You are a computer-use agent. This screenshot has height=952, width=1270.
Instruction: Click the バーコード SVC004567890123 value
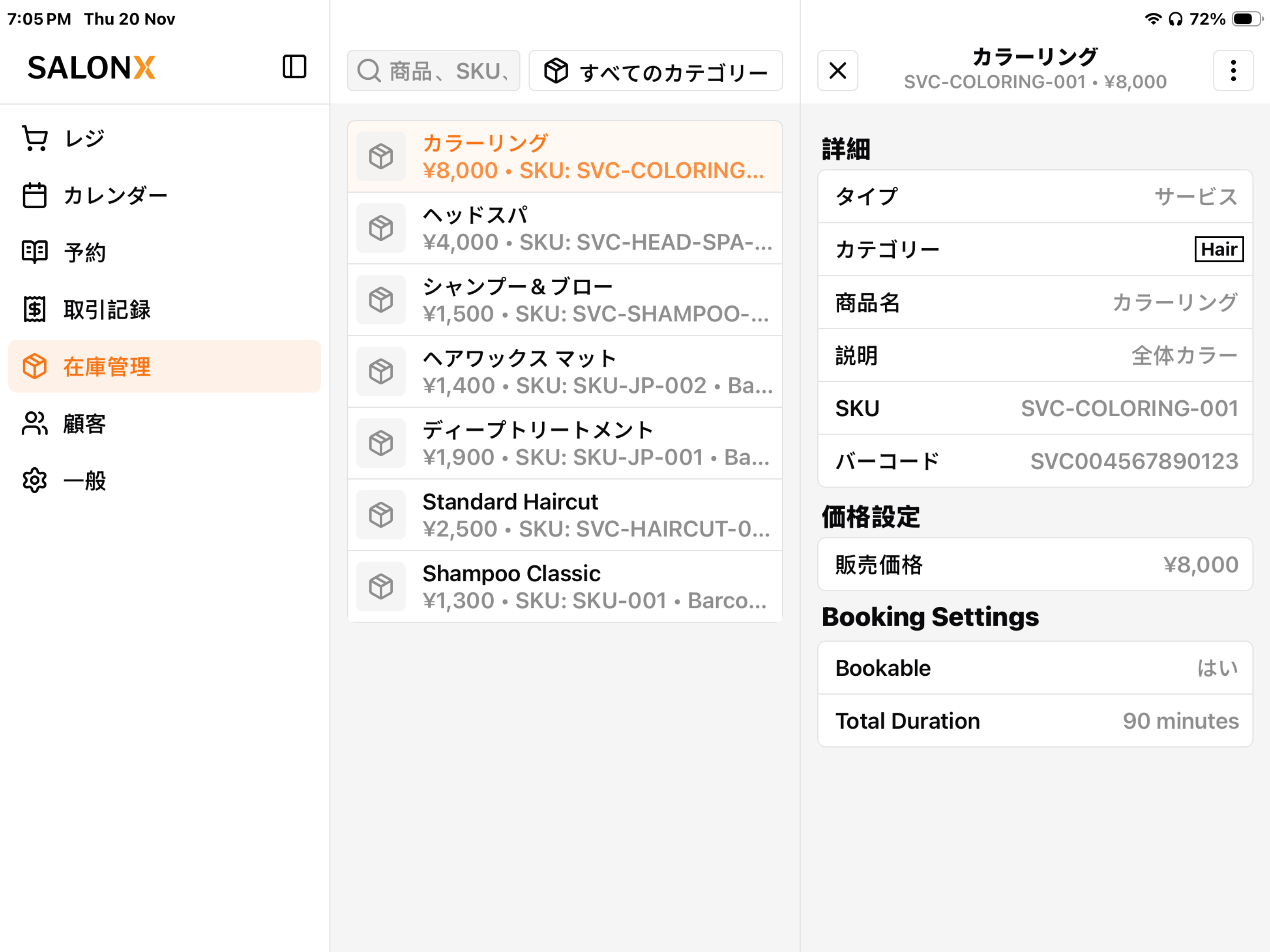[1134, 461]
